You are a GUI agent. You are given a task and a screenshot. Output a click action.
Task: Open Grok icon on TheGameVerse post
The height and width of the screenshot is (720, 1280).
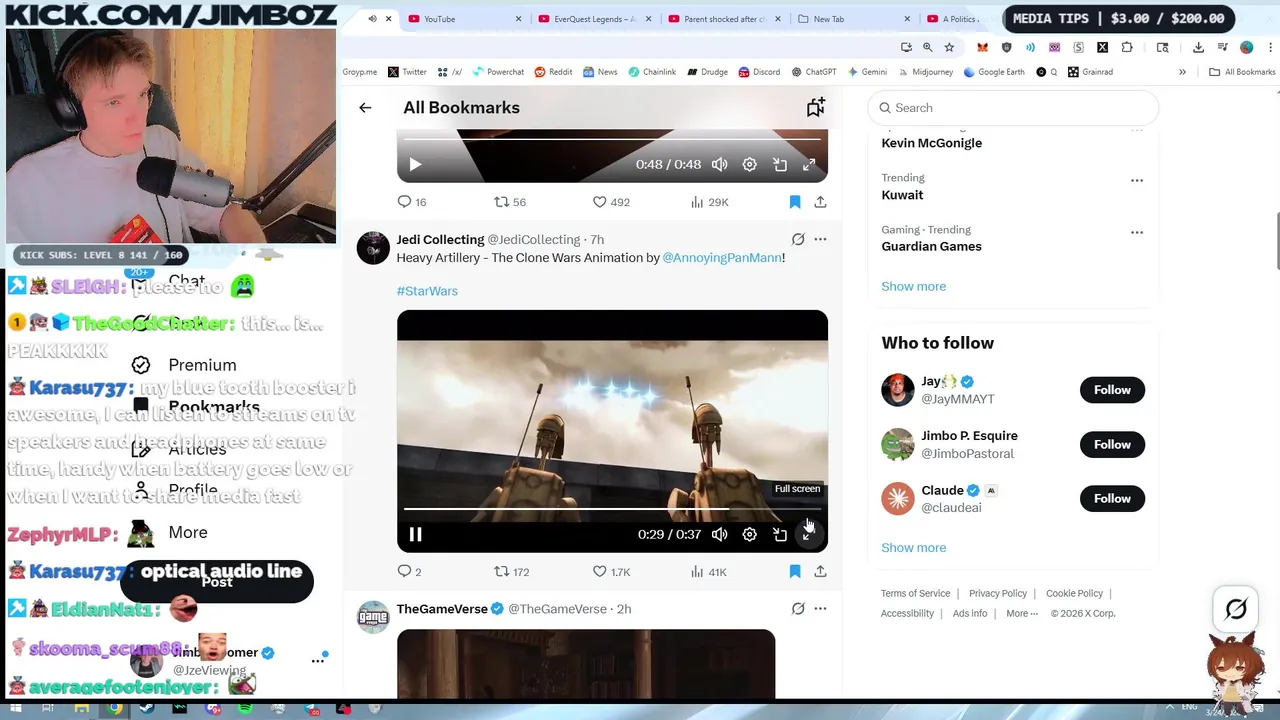point(798,609)
